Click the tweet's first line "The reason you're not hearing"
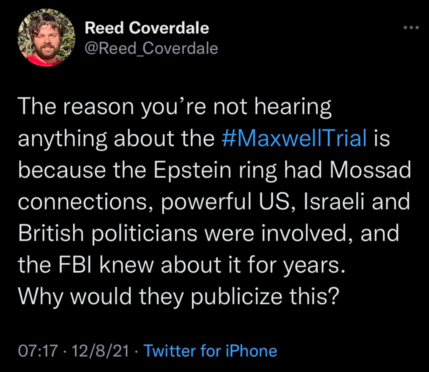Screen dimensions: 429x372 click(175, 107)
